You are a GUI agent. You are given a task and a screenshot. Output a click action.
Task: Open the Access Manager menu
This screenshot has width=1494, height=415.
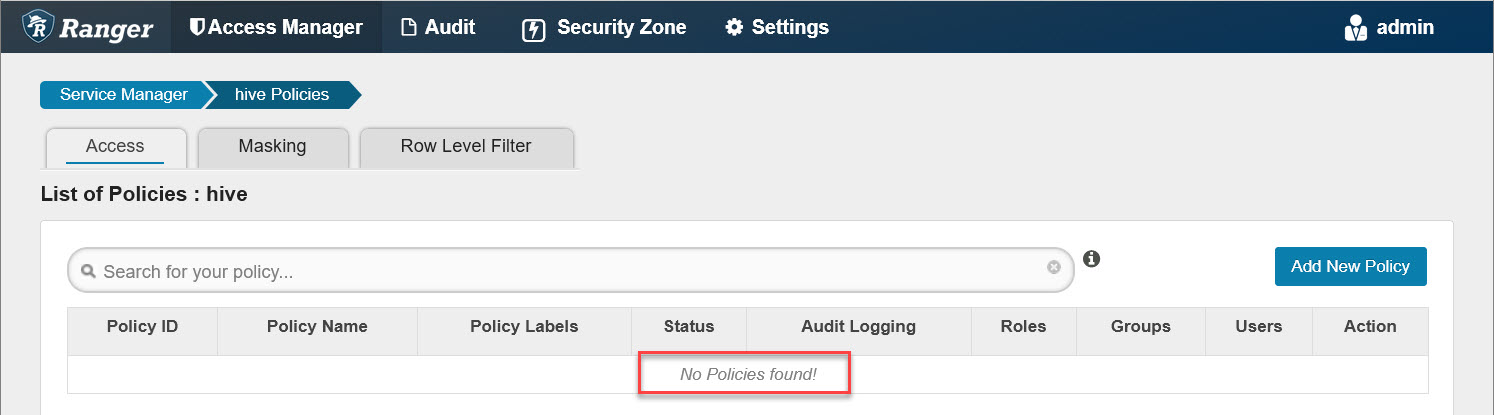(x=276, y=27)
